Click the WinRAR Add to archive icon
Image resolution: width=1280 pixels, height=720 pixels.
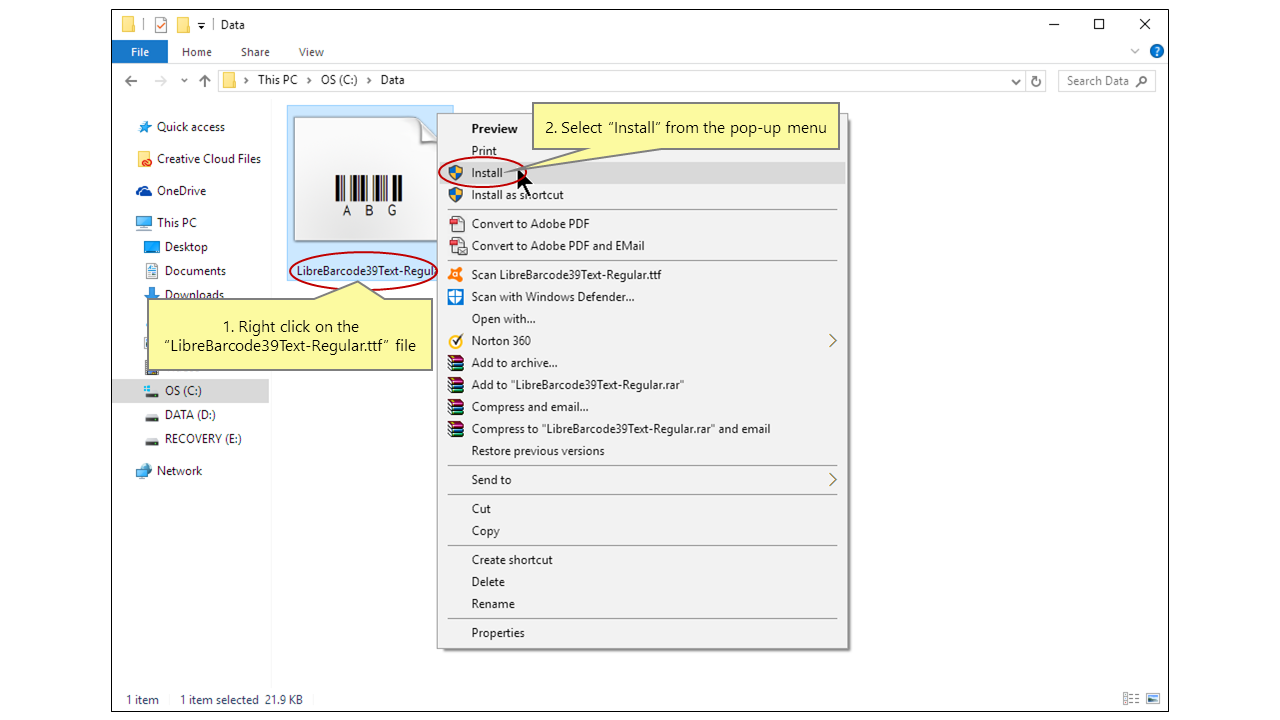point(455,362)
